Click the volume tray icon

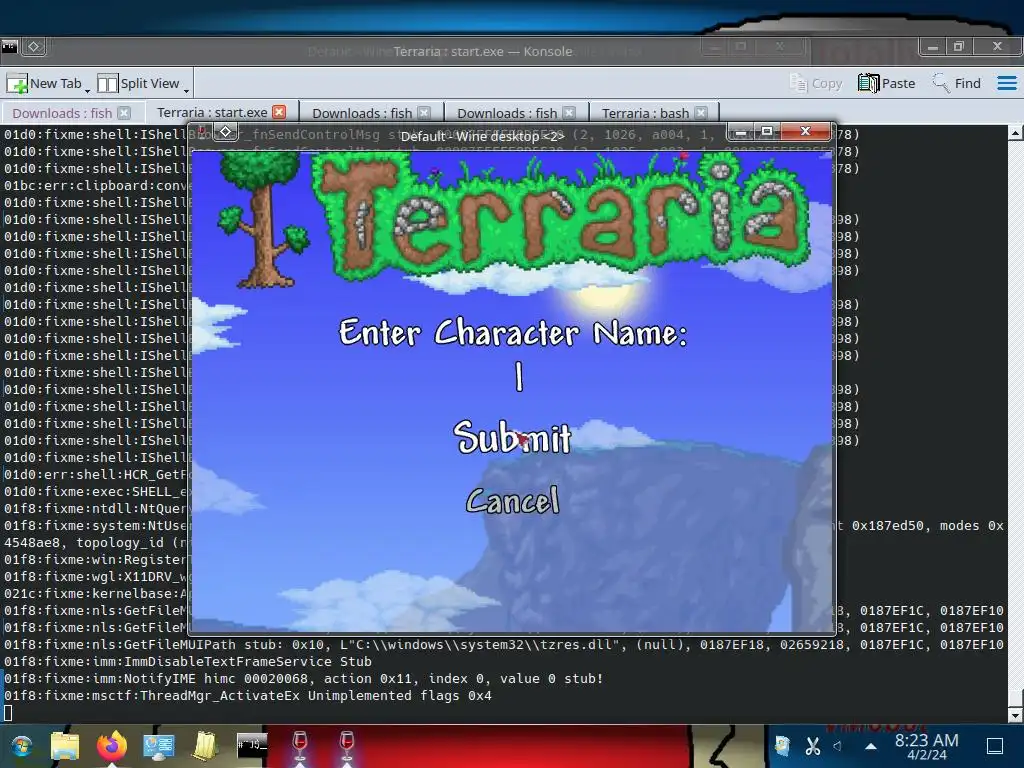point(837,746)
